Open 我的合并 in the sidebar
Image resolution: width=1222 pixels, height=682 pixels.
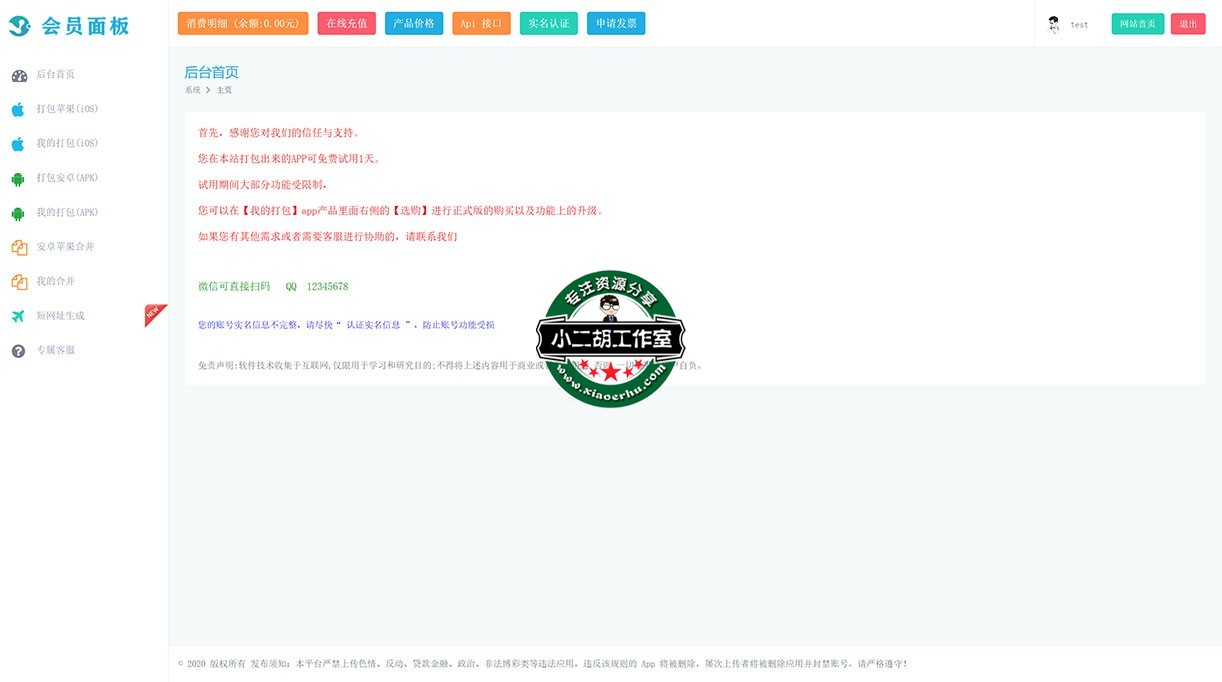click(x=55, y=281)
